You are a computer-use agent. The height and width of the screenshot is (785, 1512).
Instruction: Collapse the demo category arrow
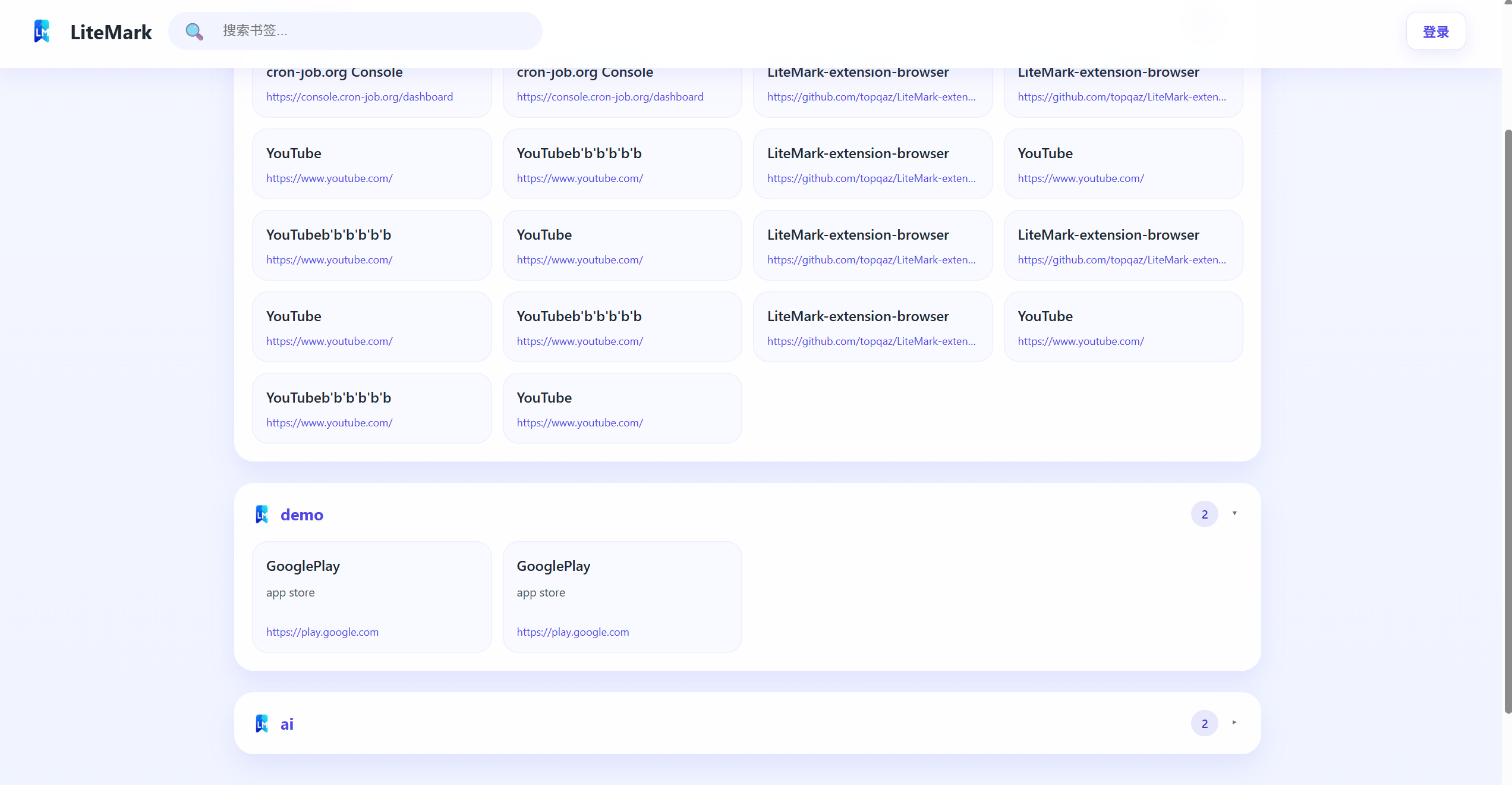(1234, 513)
